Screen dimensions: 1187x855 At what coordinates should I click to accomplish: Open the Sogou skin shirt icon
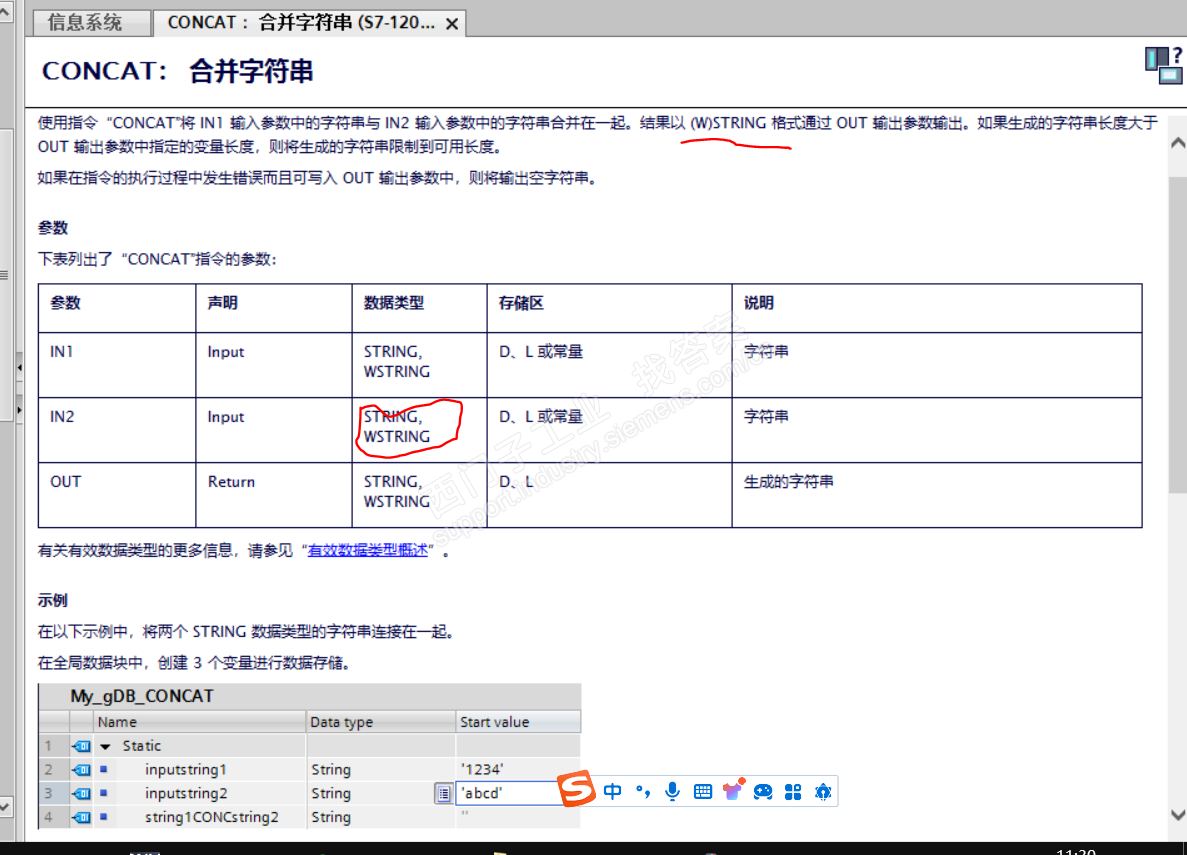click(733, 791)
